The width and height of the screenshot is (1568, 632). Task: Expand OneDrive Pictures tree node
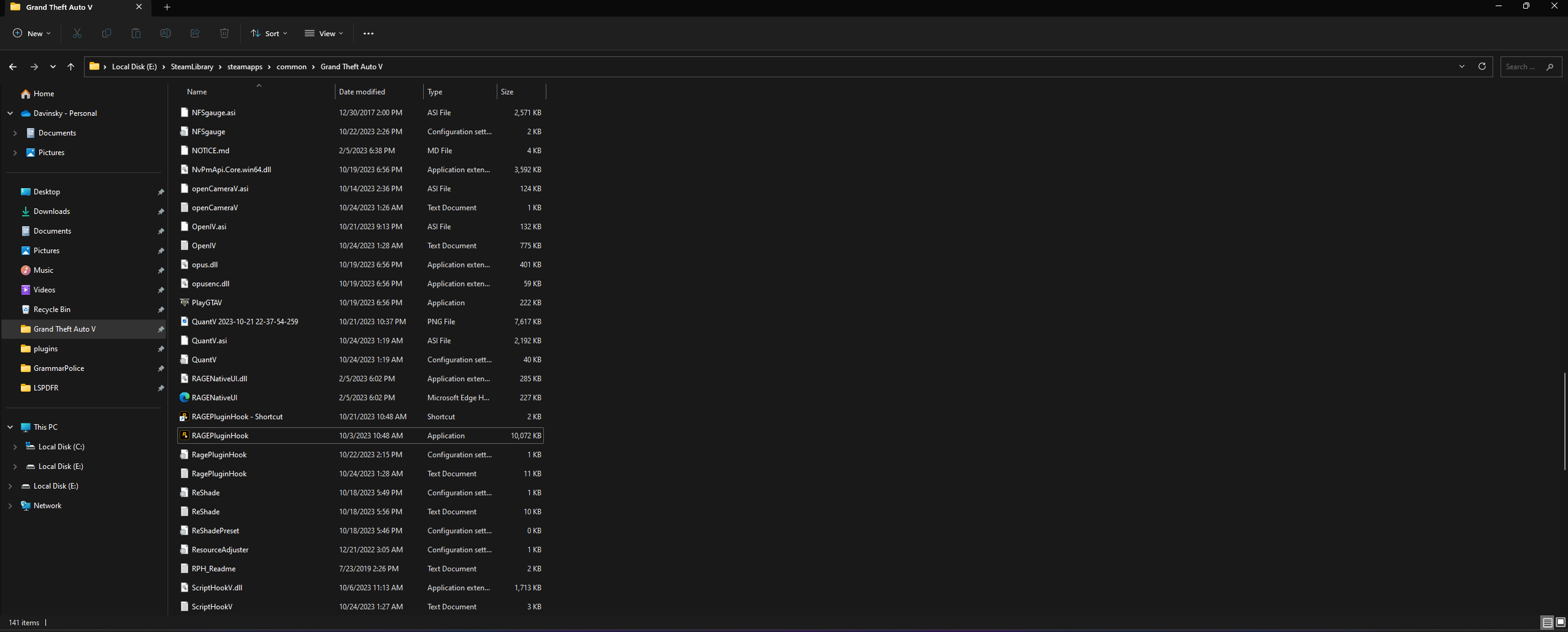[x=15, y=153]
